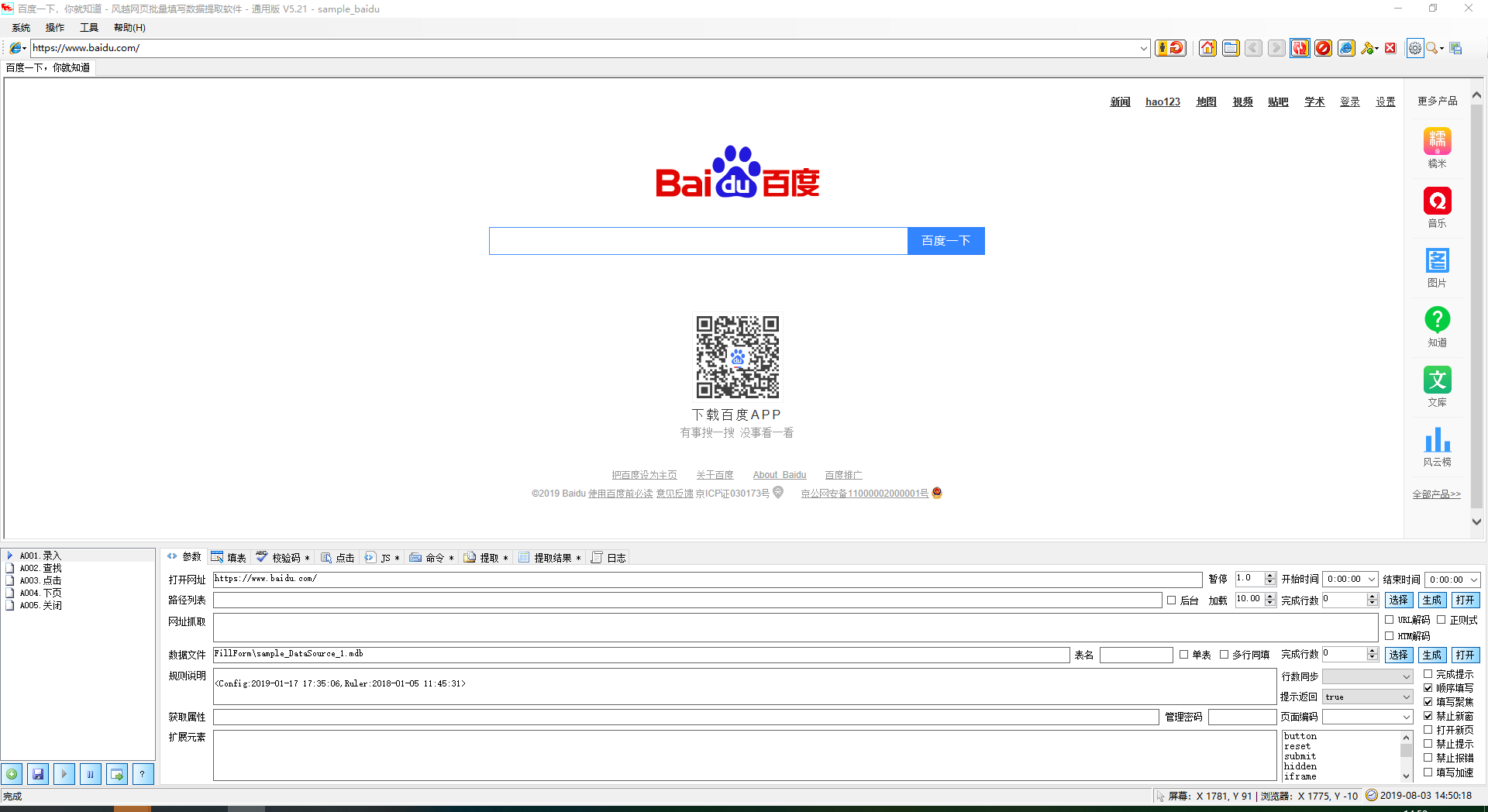Open the 风云榜 chart icon in sidebar
The image size is (1488, 812).
[1437, 439]
